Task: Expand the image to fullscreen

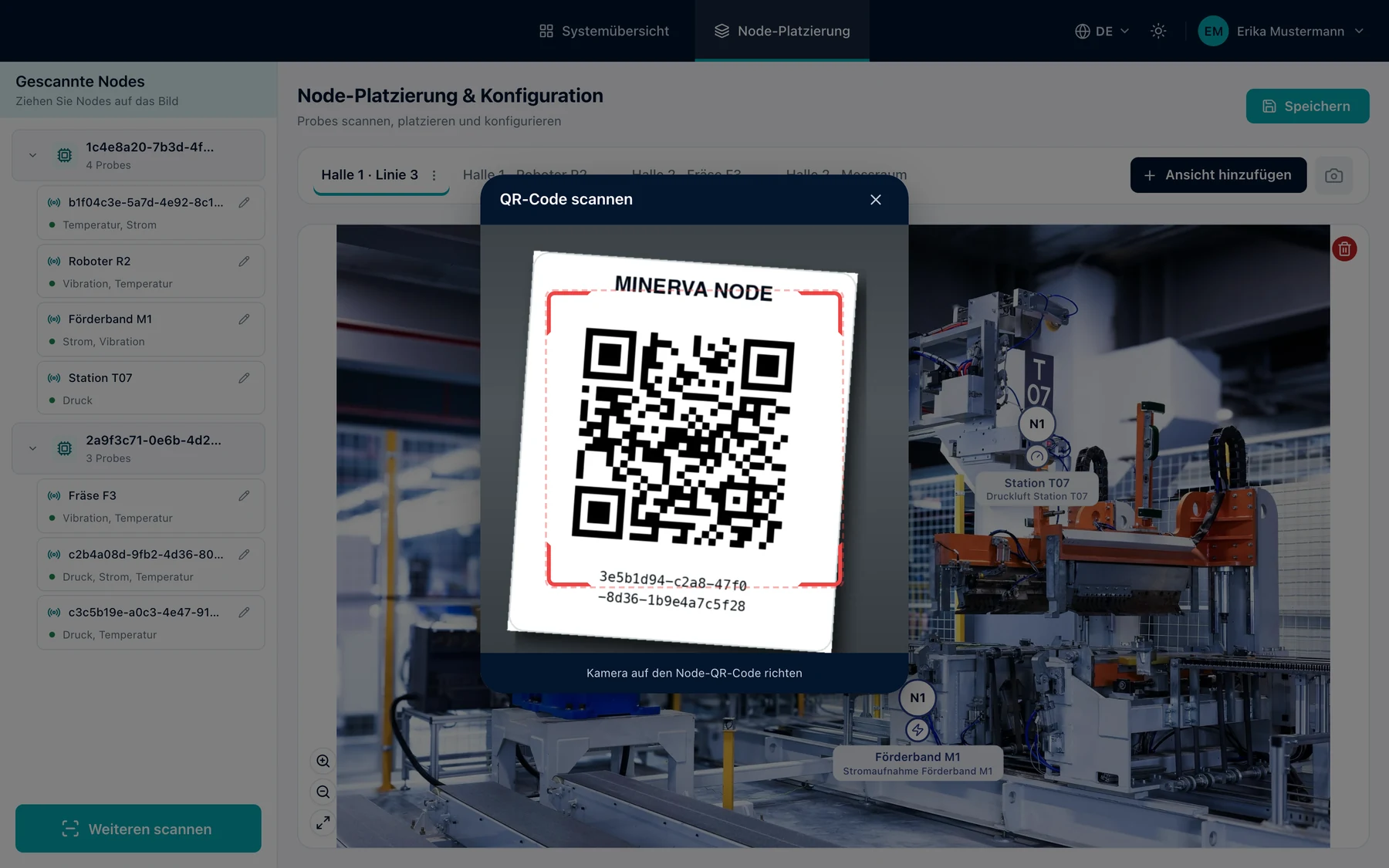Action: (323, 823)
